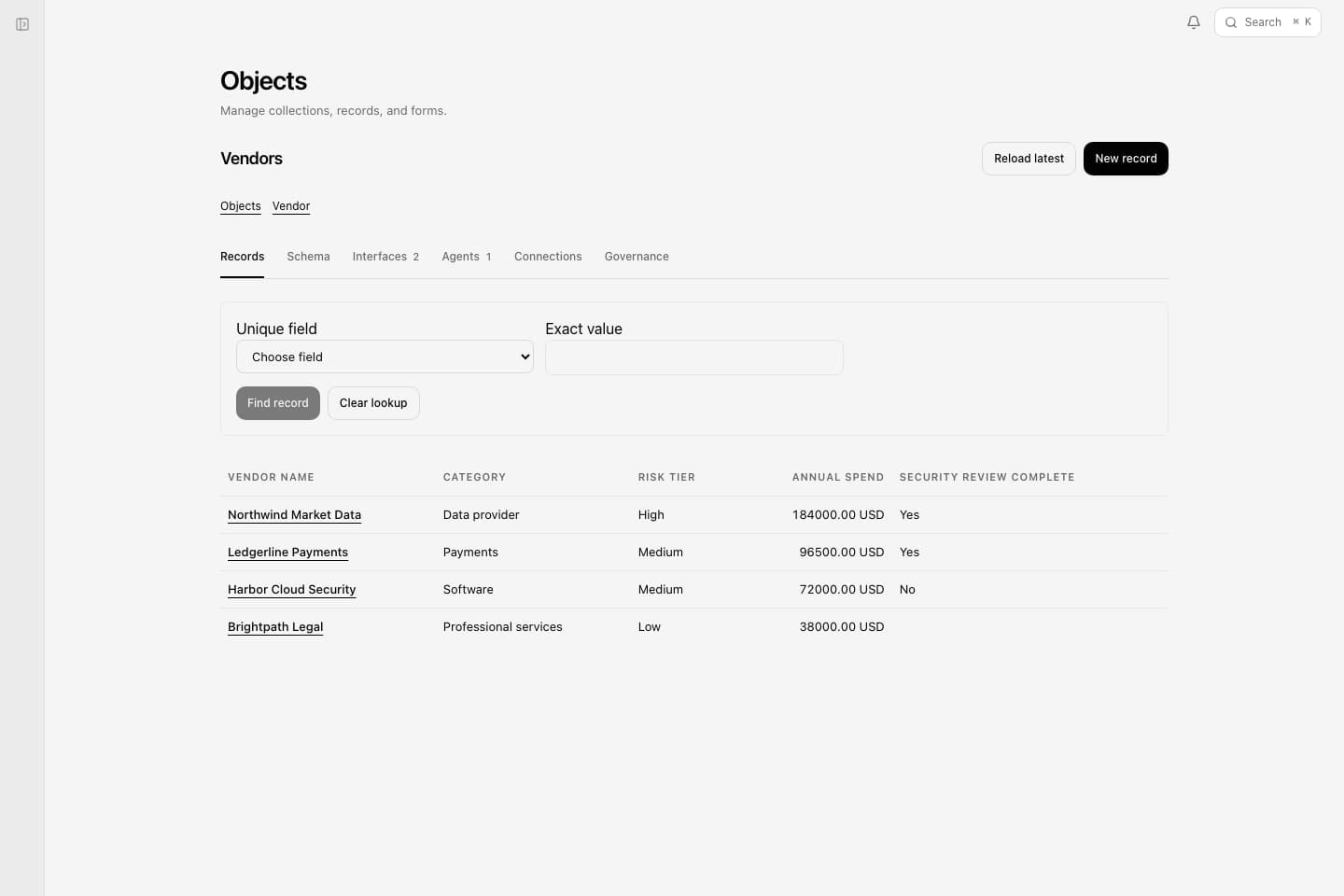Open Vendor breadcrumb link
Viewport: 1344px width, 896px height.
tap(291, 206)
